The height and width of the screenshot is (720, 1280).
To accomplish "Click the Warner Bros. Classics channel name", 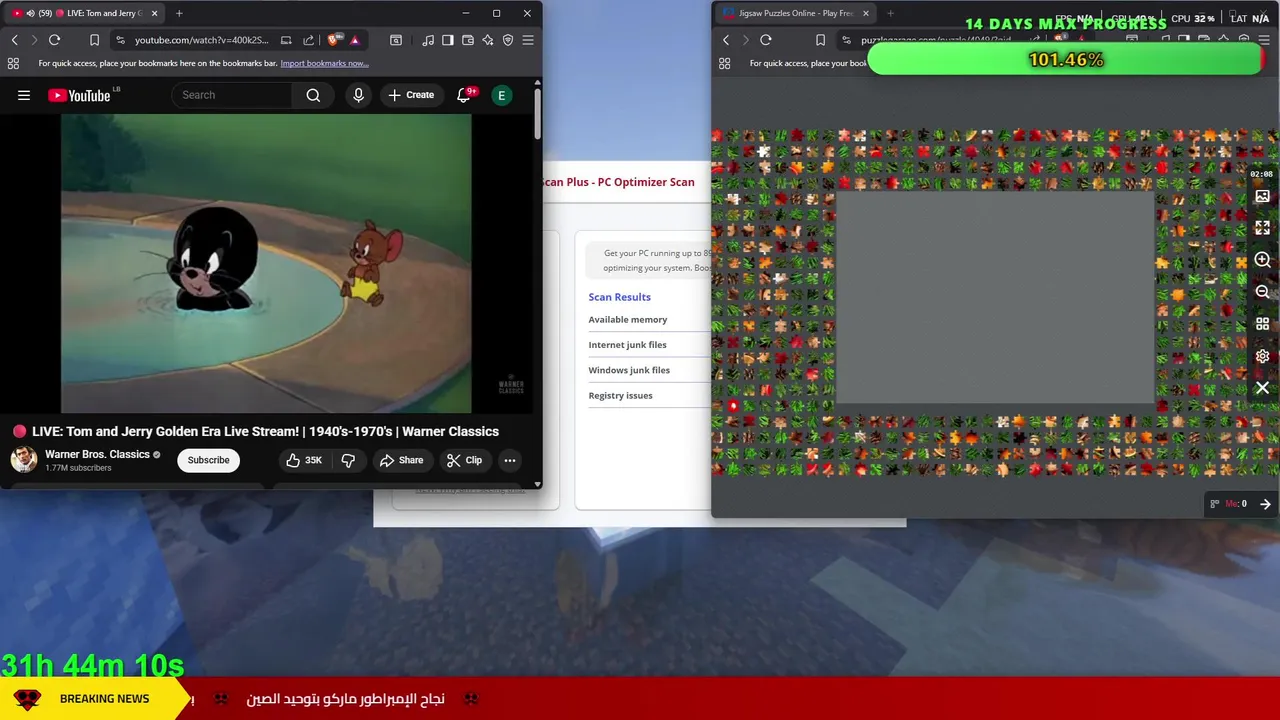I will pyautogui.click(x=97, y=454).
